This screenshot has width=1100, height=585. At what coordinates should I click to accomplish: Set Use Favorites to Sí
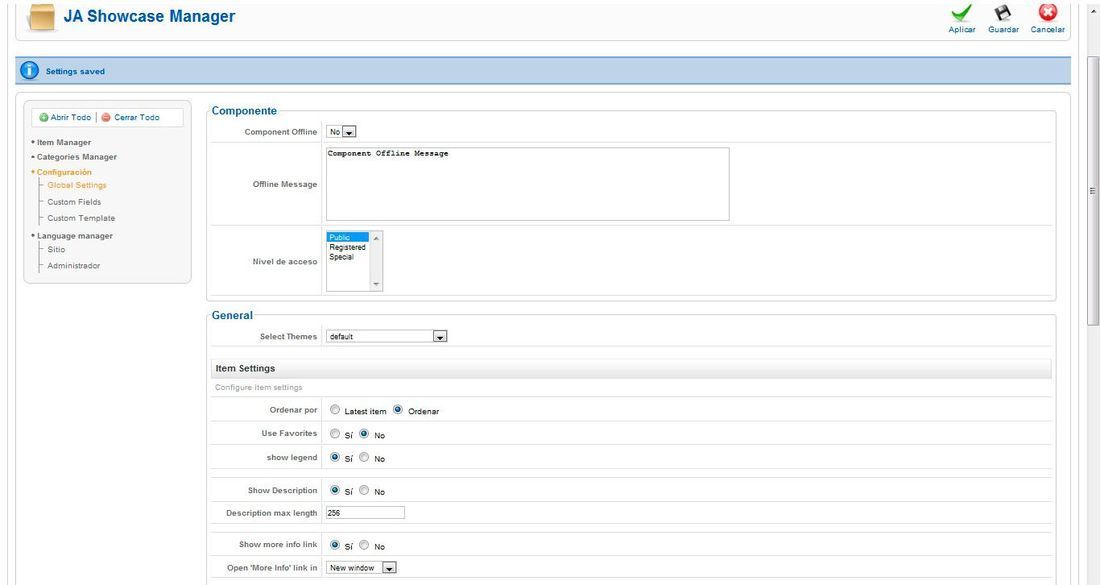click(x=335, y=434)
